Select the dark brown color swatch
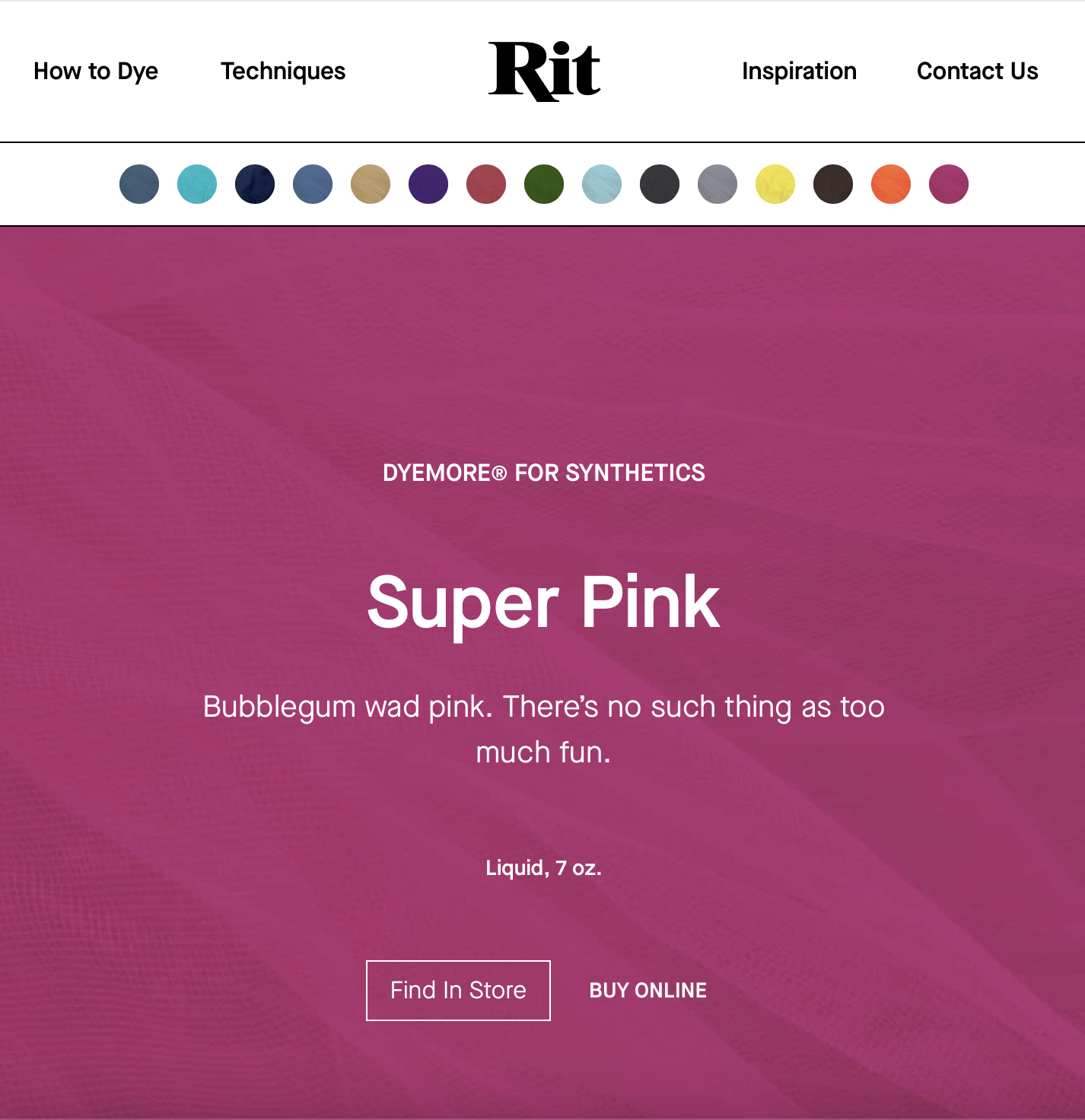 [833, 184]
